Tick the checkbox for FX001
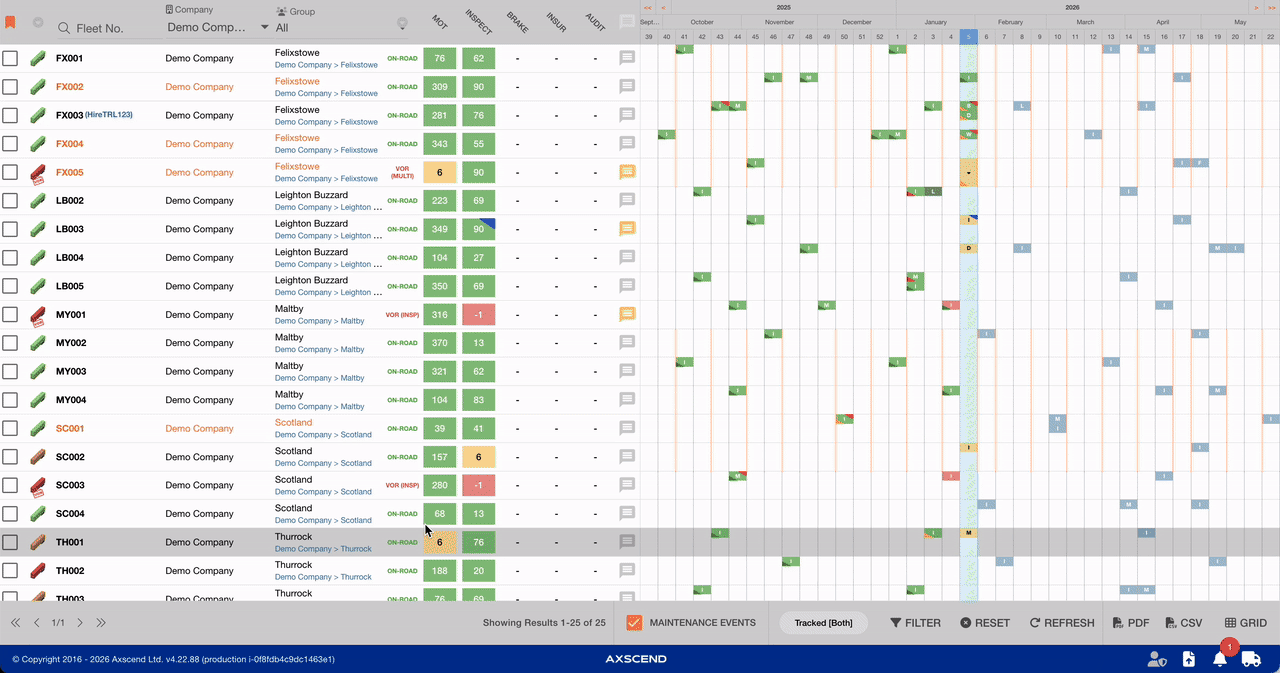 (10, 58)
